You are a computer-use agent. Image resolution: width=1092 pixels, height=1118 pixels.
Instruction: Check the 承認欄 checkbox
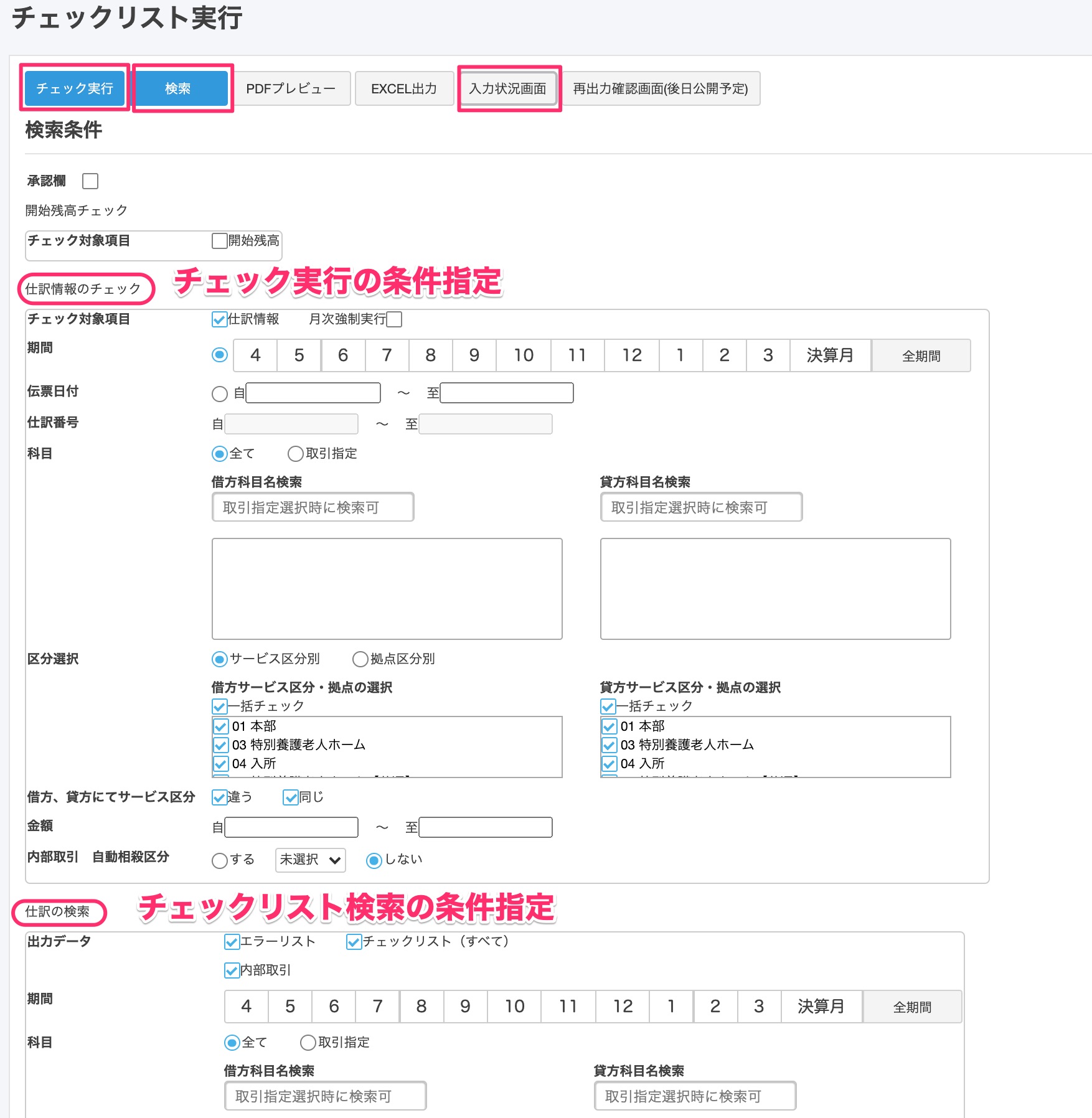pos(91,181)
